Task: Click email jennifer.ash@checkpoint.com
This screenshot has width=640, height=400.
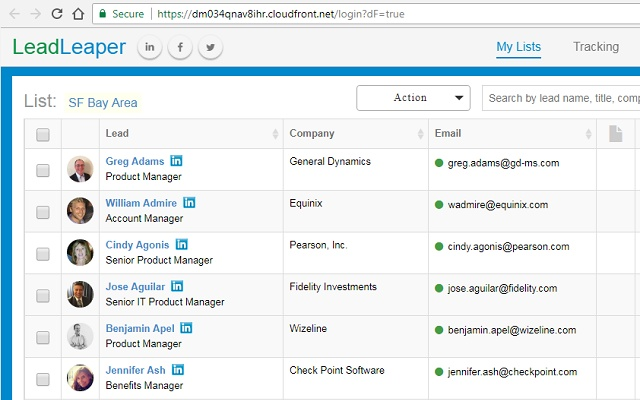Action: pos(512,372)
